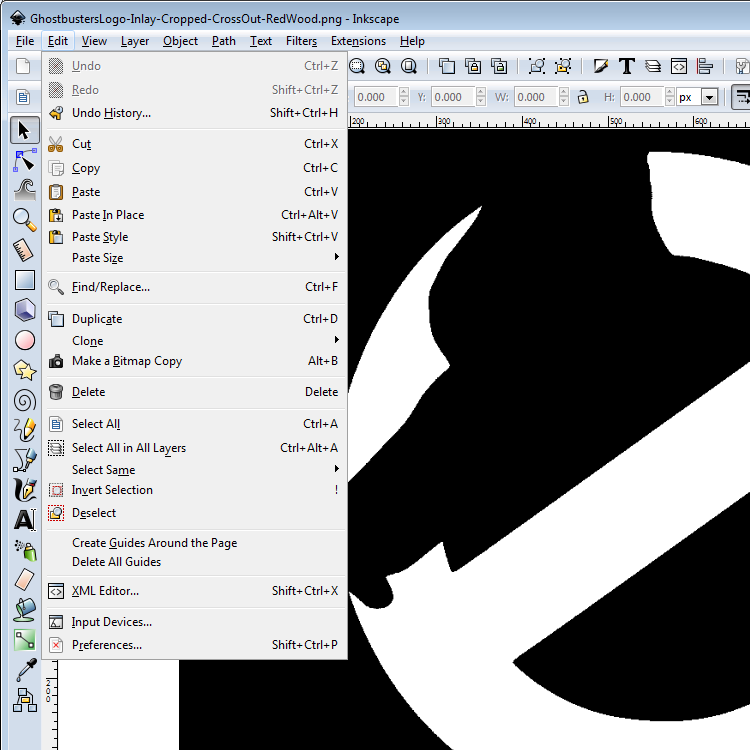Select the Rectangle tool
The height and width of the screenshot is (750, 750).
tap(24, 280)
